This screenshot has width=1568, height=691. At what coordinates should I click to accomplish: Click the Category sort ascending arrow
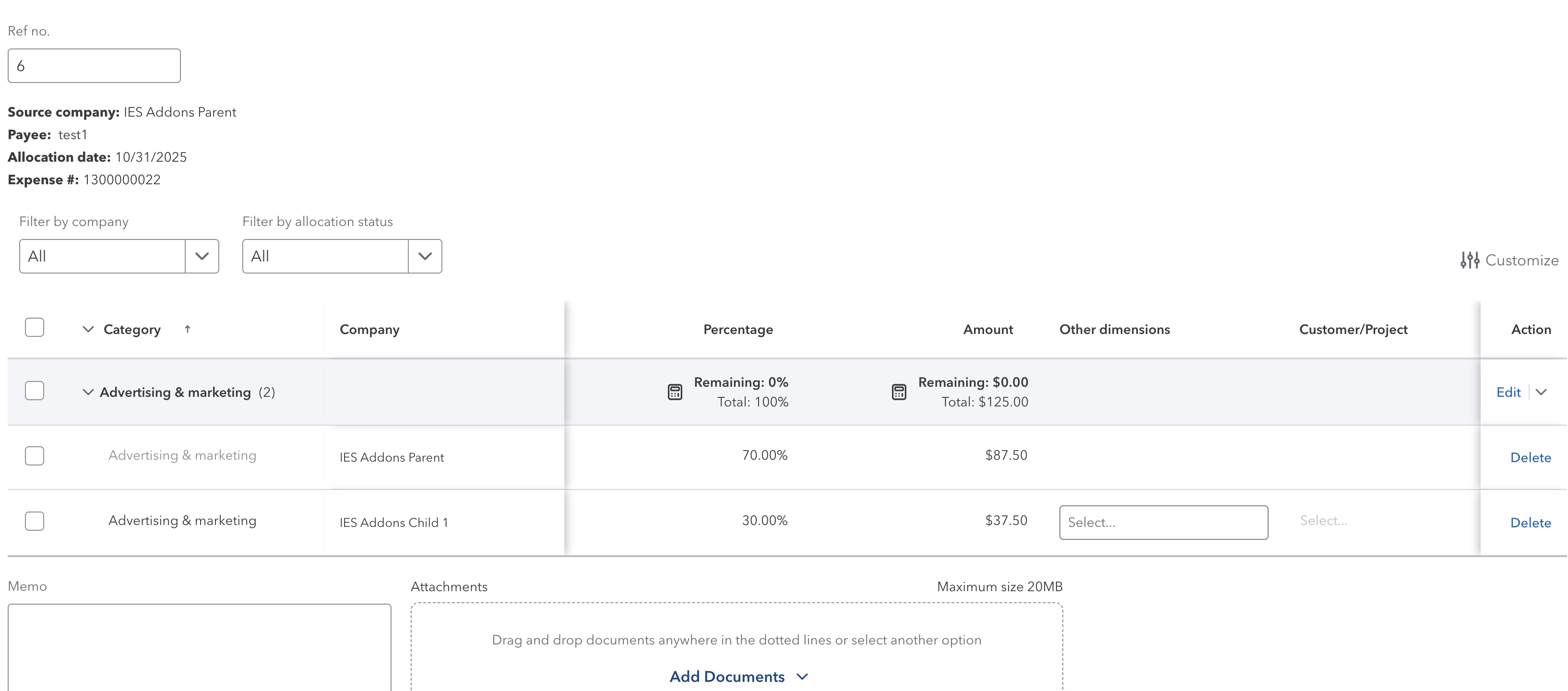pyautogui.click(x=188, y=329)
